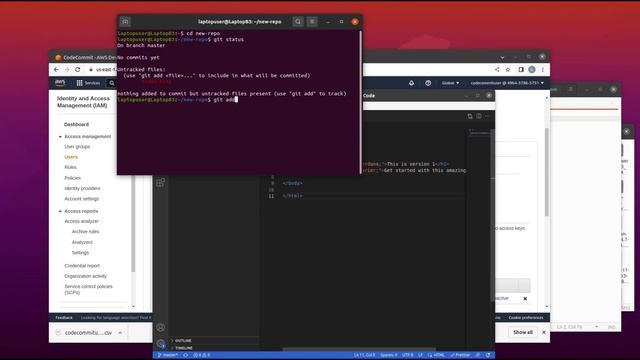This screenshot has height=360, width=640.
Task: Open VS Code Manage gear icon
Action: [x=161, y=344]
